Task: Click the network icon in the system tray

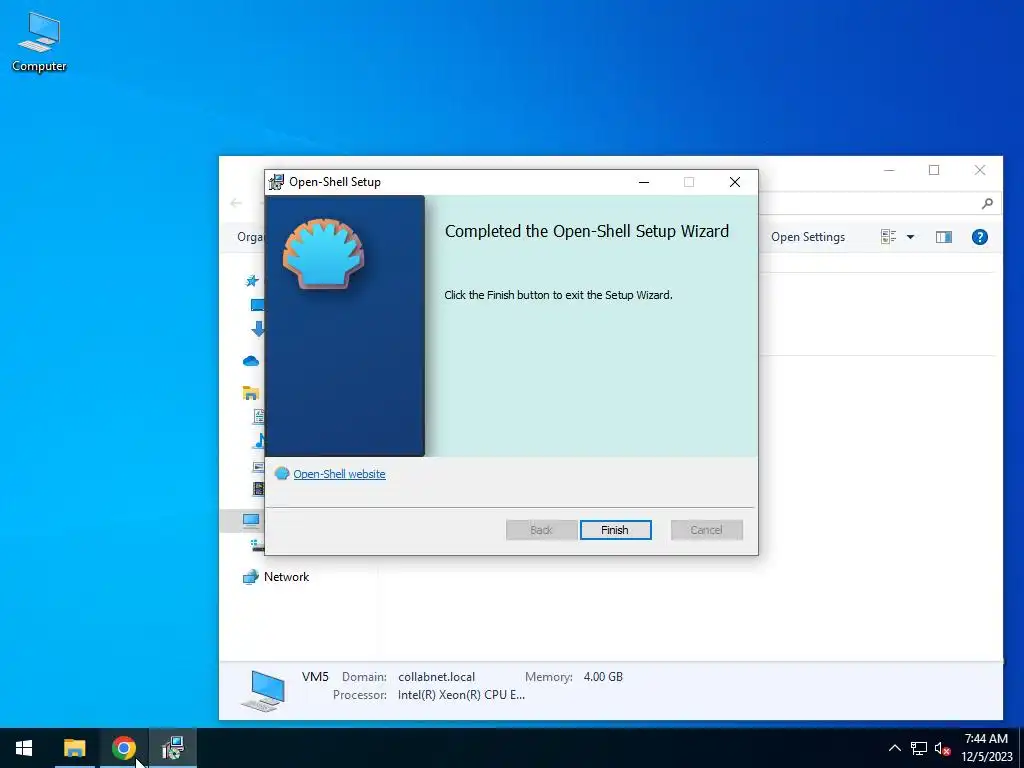Action: click(919, 748)
